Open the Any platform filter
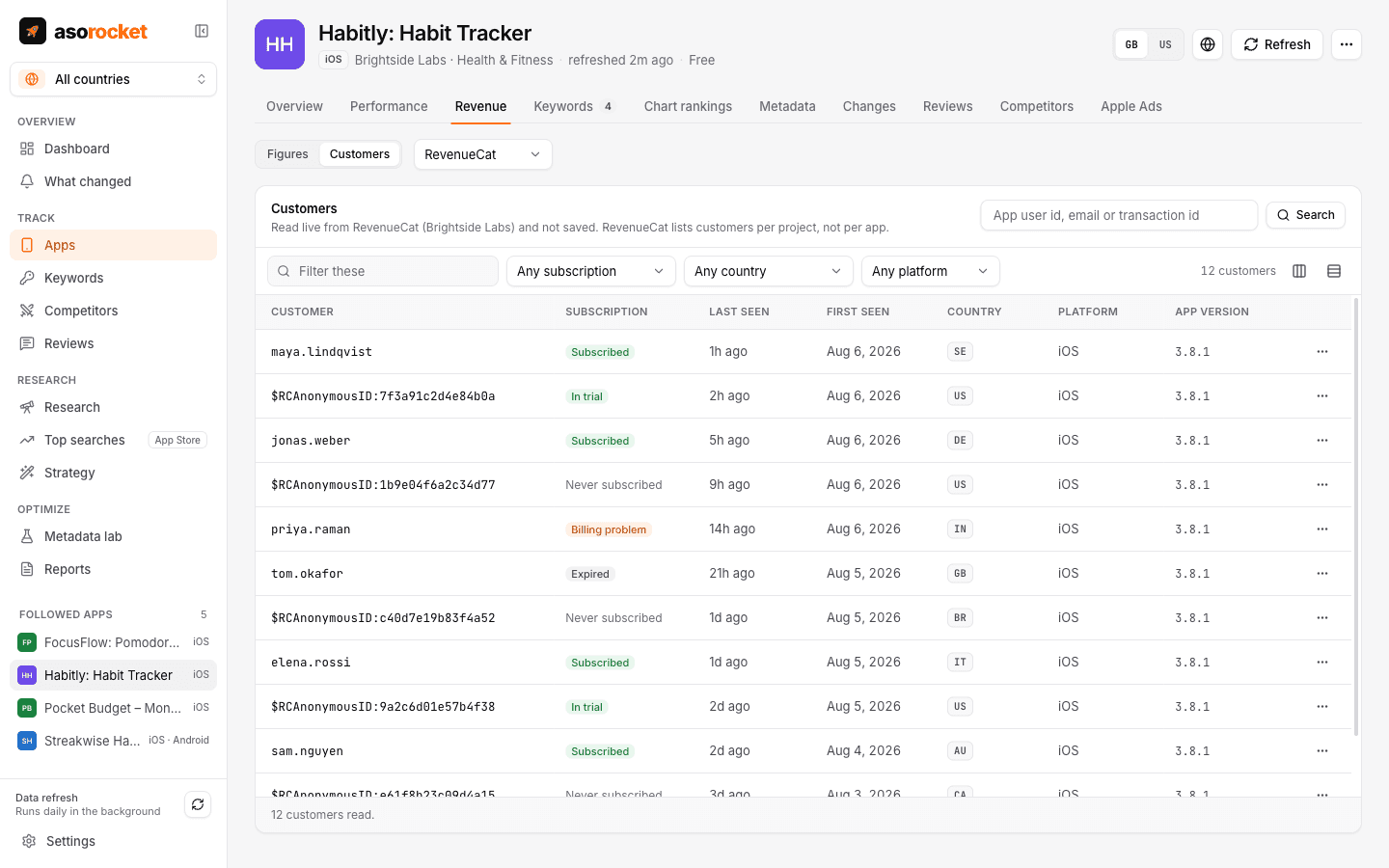Screen dimensions: 1389x868 point(931,271)
